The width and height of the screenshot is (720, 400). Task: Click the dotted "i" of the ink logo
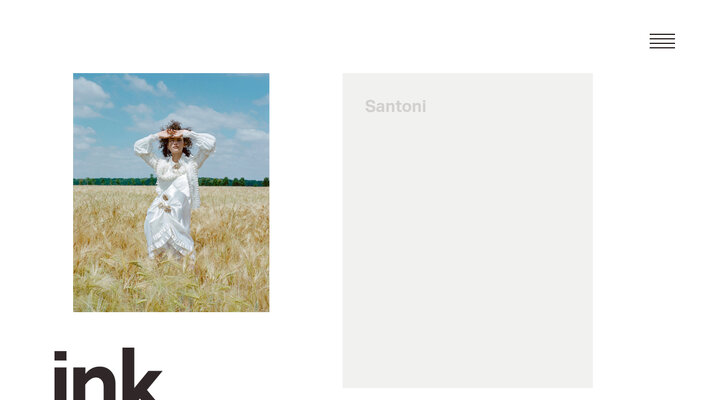61,375
